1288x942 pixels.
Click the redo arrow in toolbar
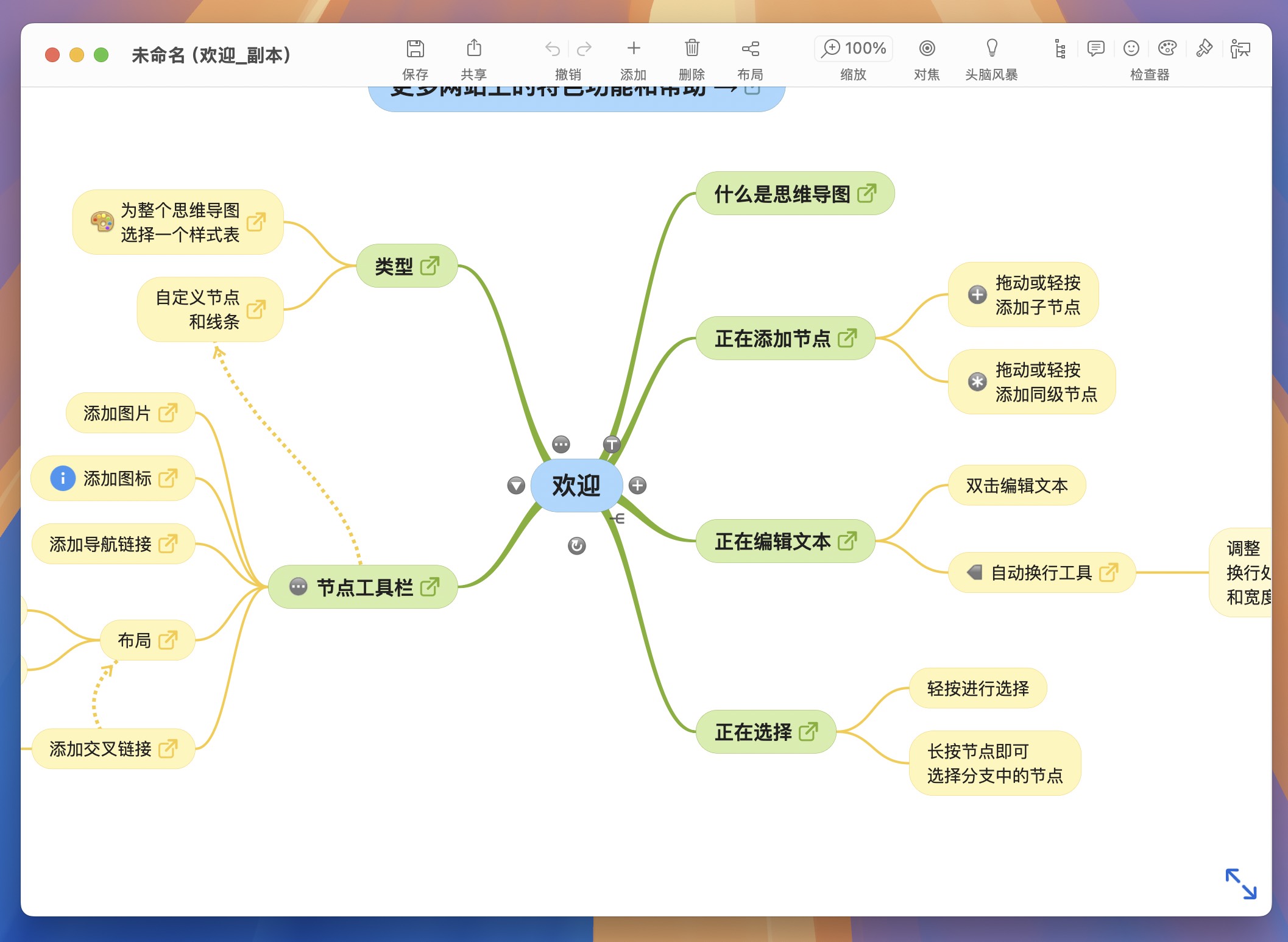(584, 48)
